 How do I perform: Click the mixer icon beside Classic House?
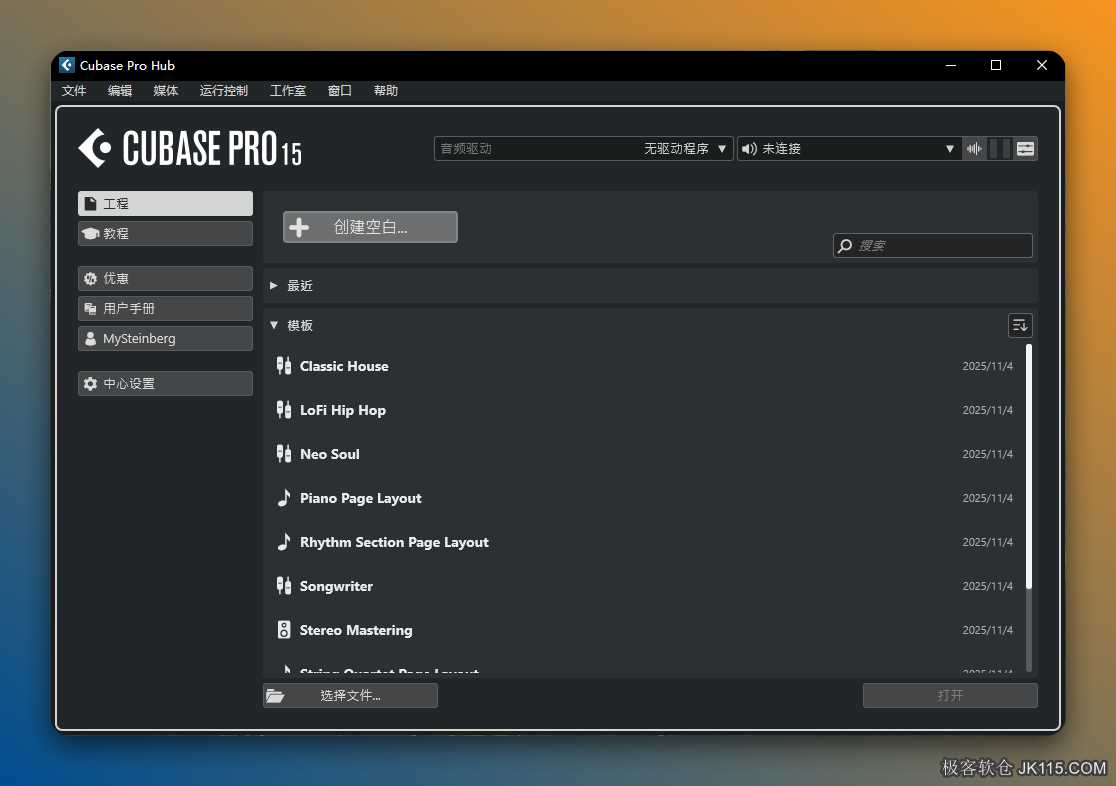click(283, 366)
